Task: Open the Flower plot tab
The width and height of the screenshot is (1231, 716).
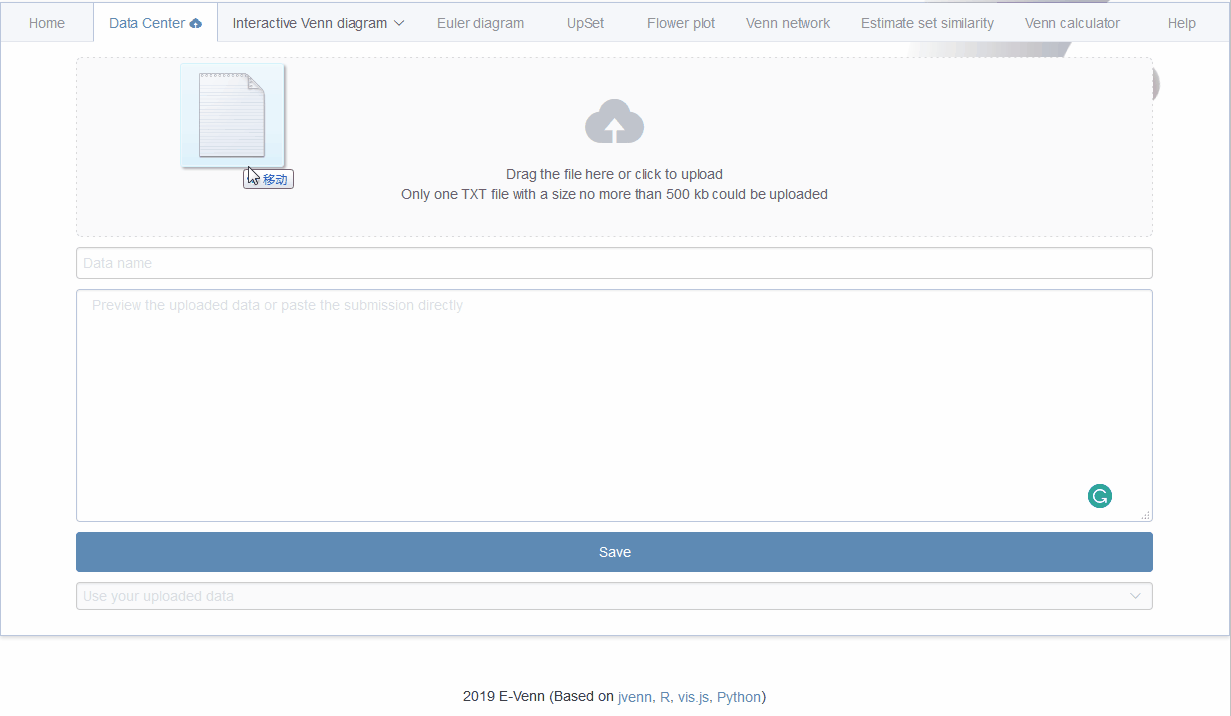Action: pyautogui.click(x=681, y=23)
